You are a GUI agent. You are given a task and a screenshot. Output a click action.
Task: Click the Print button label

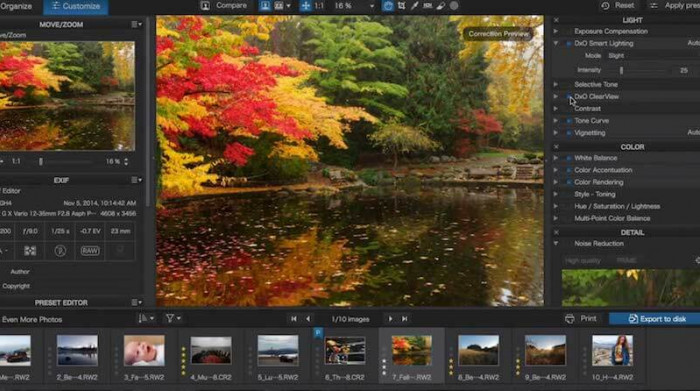pos(588,319)
